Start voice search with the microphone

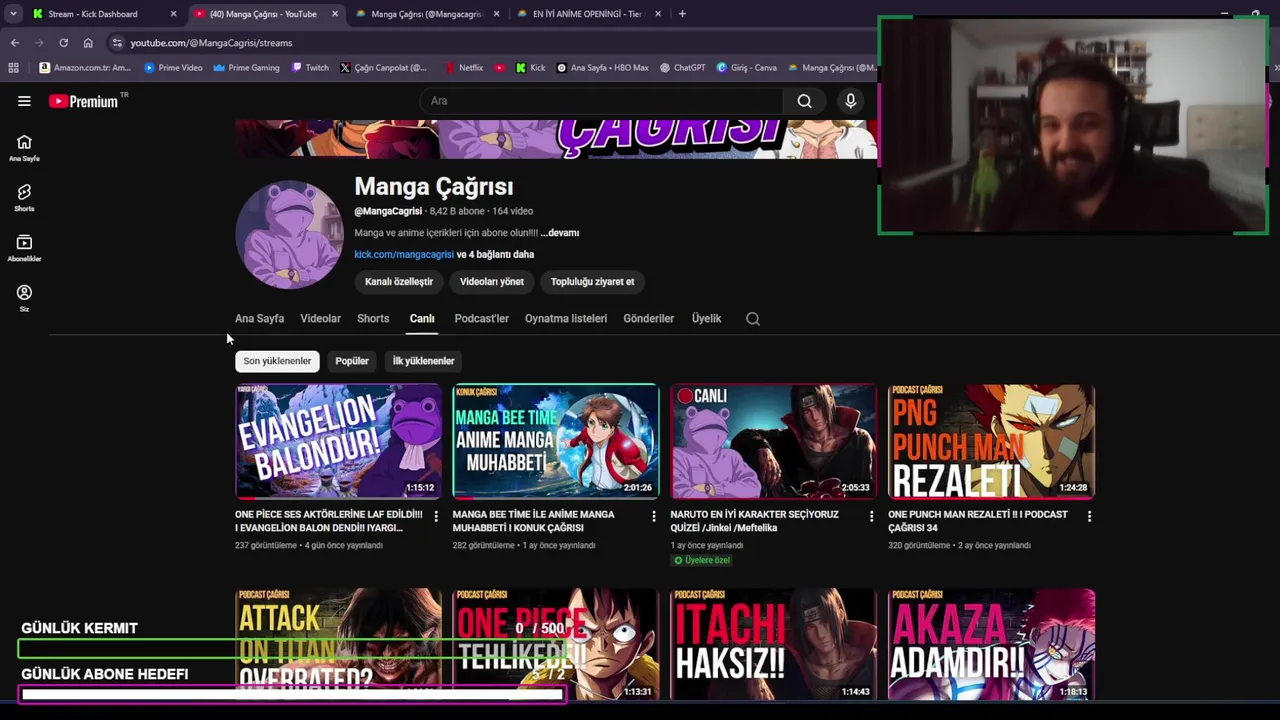851,101
